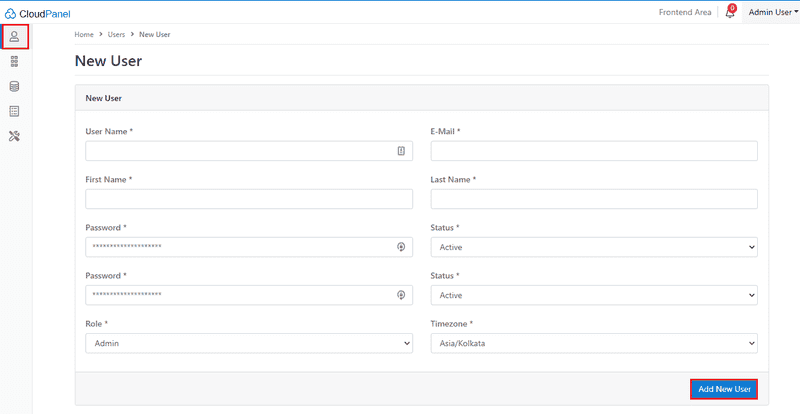
Task: Go to Home in the breadcrumb
Action: pos(84,35)
